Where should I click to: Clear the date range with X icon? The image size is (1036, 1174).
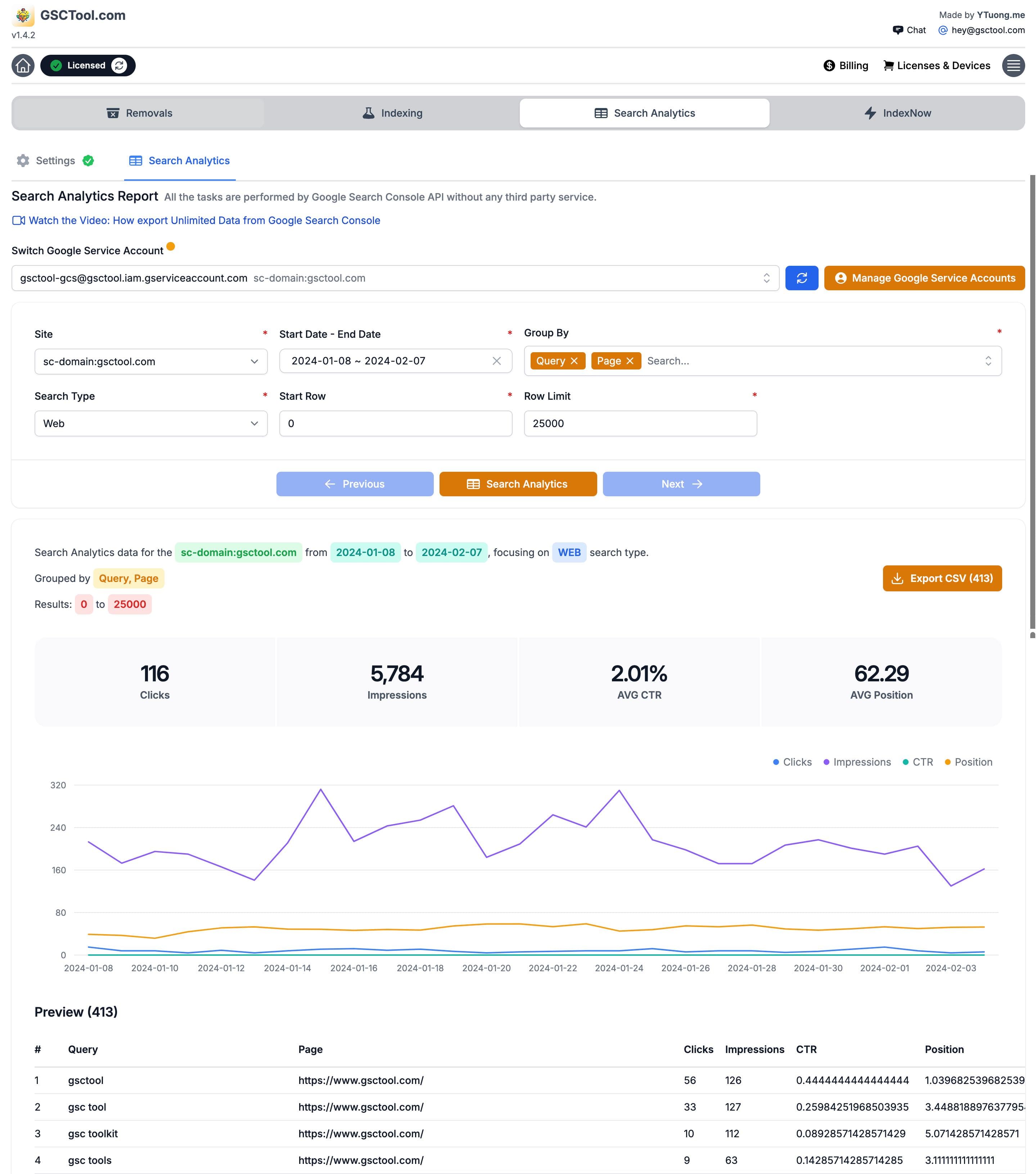[x=497, y=361]
